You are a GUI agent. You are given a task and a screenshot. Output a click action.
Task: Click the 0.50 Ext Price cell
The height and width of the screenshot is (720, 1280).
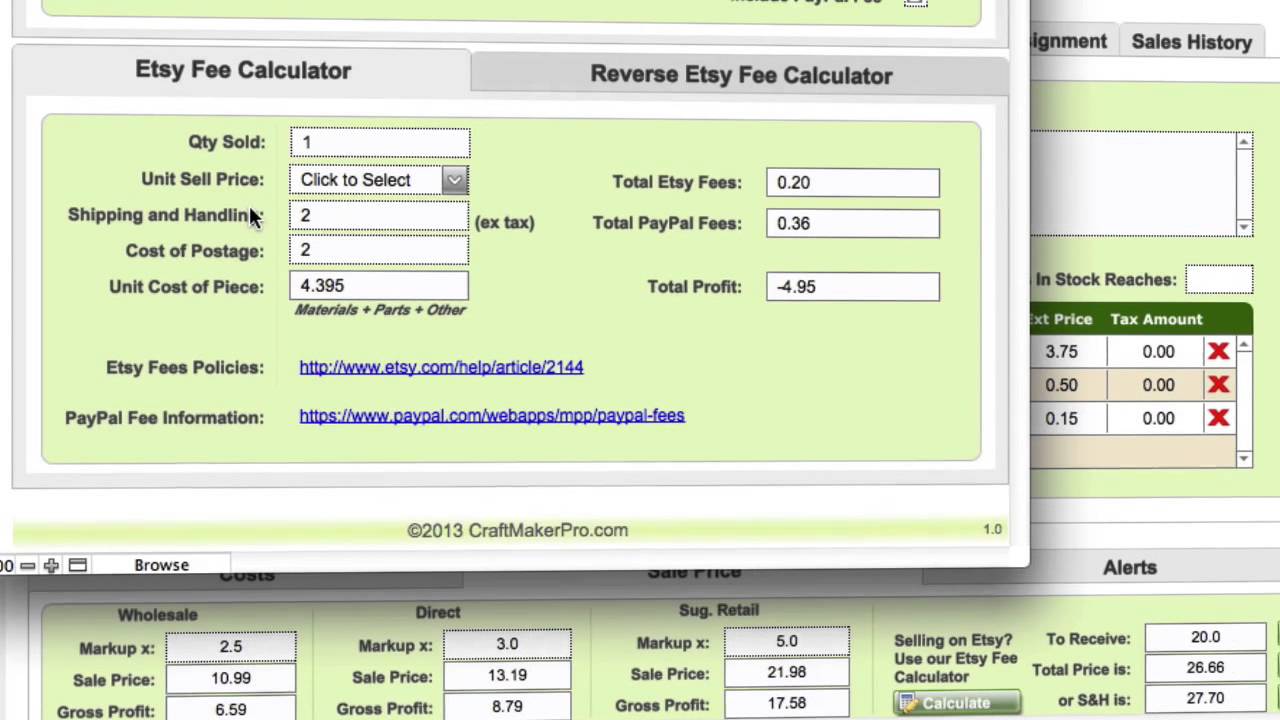pos(1063,385)
